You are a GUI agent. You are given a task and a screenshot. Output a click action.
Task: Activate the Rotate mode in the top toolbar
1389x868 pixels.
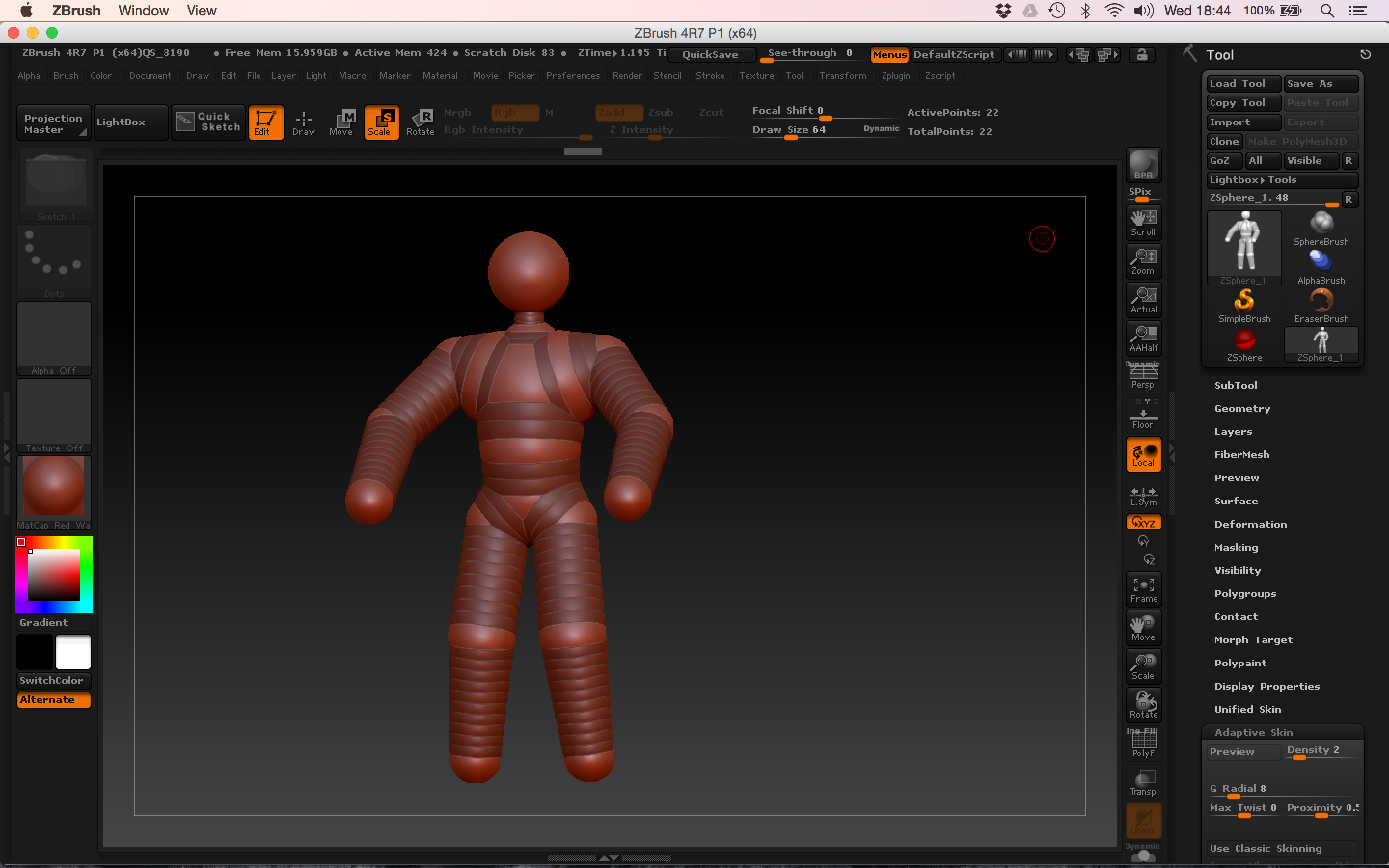[x=421, y=122]
